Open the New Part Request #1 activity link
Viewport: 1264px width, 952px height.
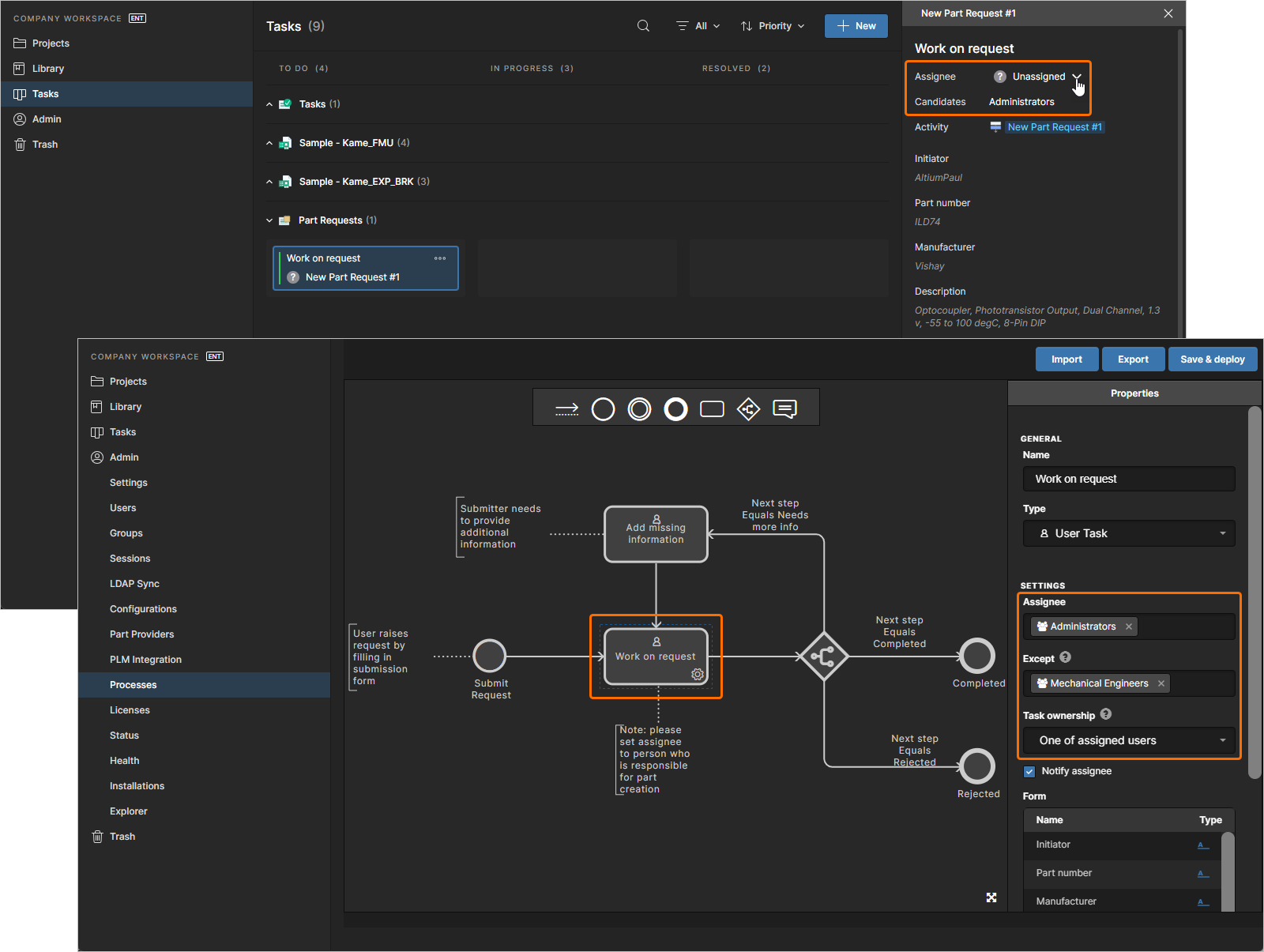(x=1054, y=126)
